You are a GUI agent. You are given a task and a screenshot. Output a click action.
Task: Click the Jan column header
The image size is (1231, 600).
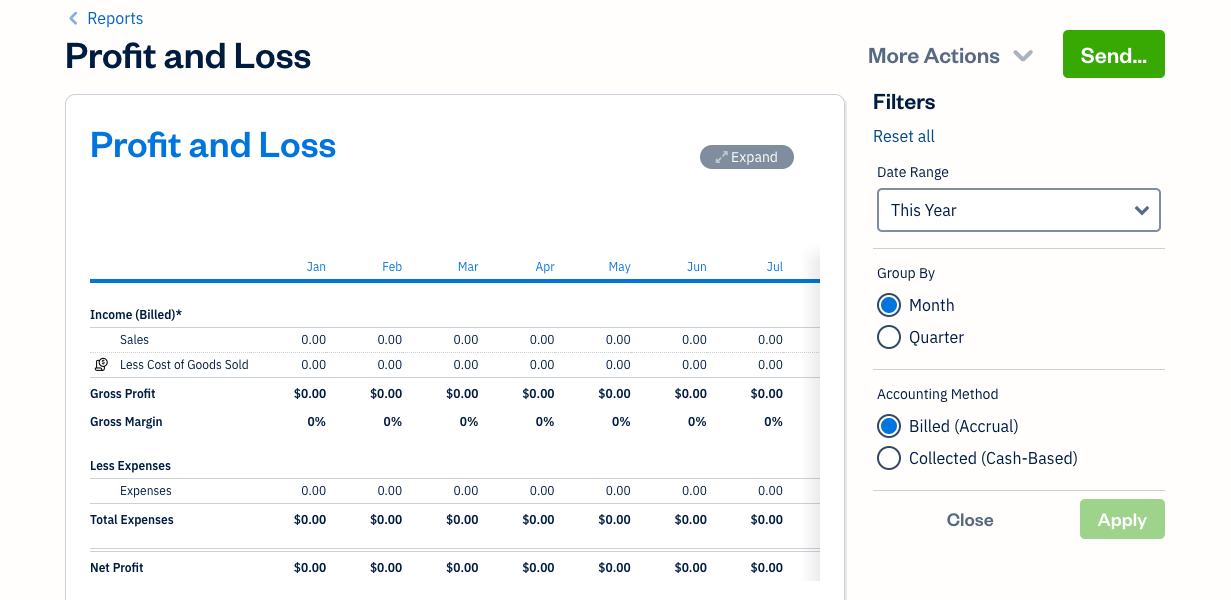click(316, 267)
